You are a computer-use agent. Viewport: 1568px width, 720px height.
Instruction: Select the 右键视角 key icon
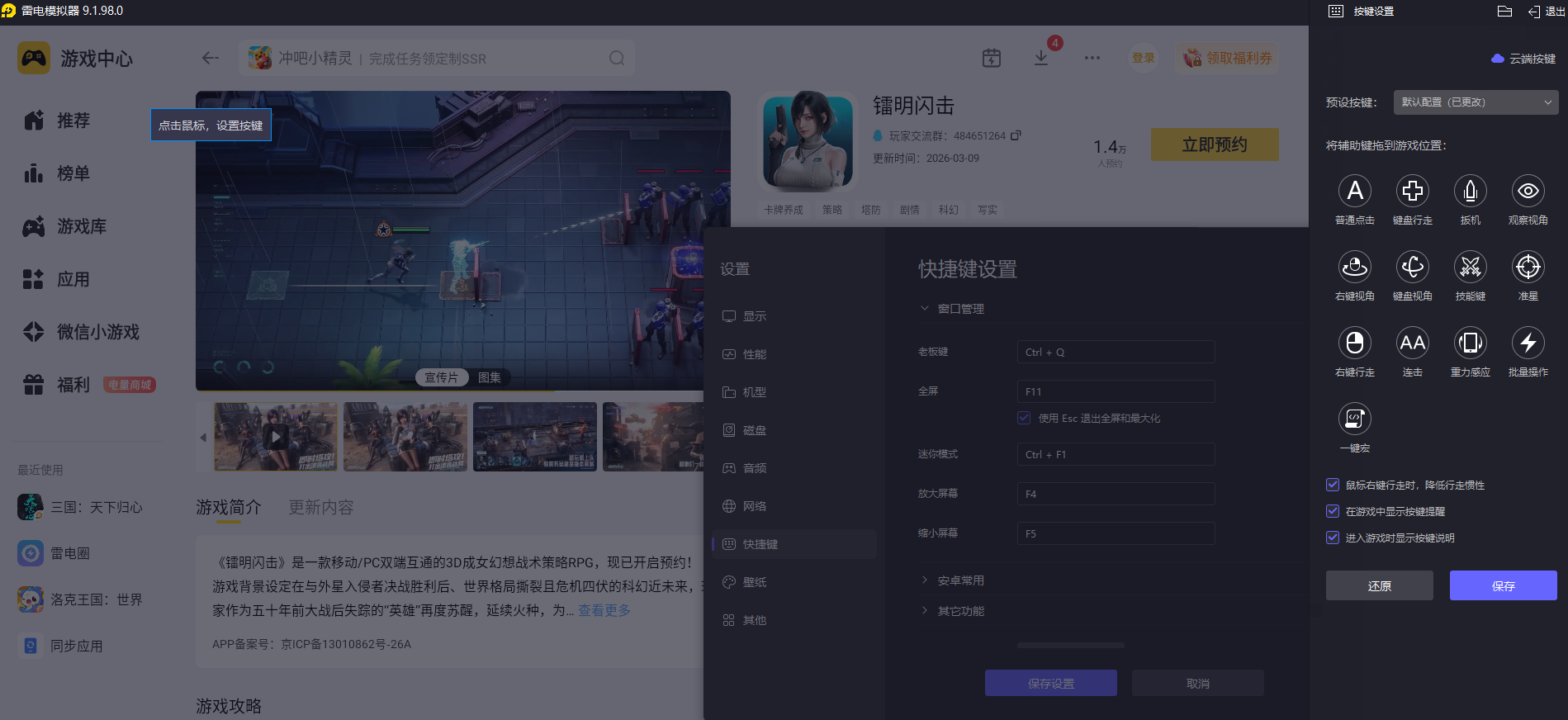[1354, 267]
